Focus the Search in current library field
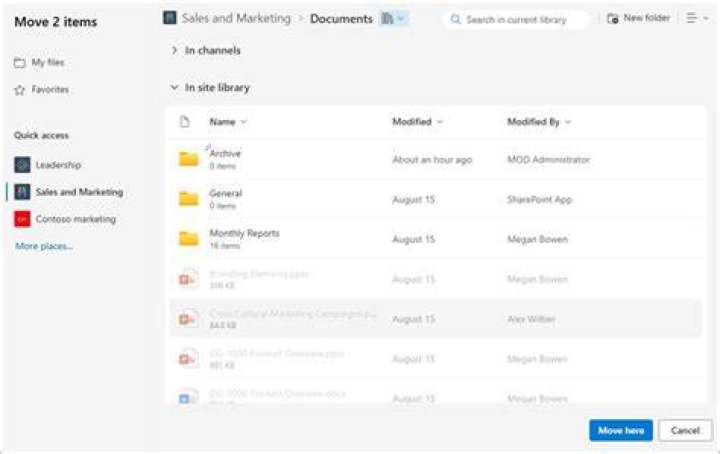 click(x=516, y=19)
